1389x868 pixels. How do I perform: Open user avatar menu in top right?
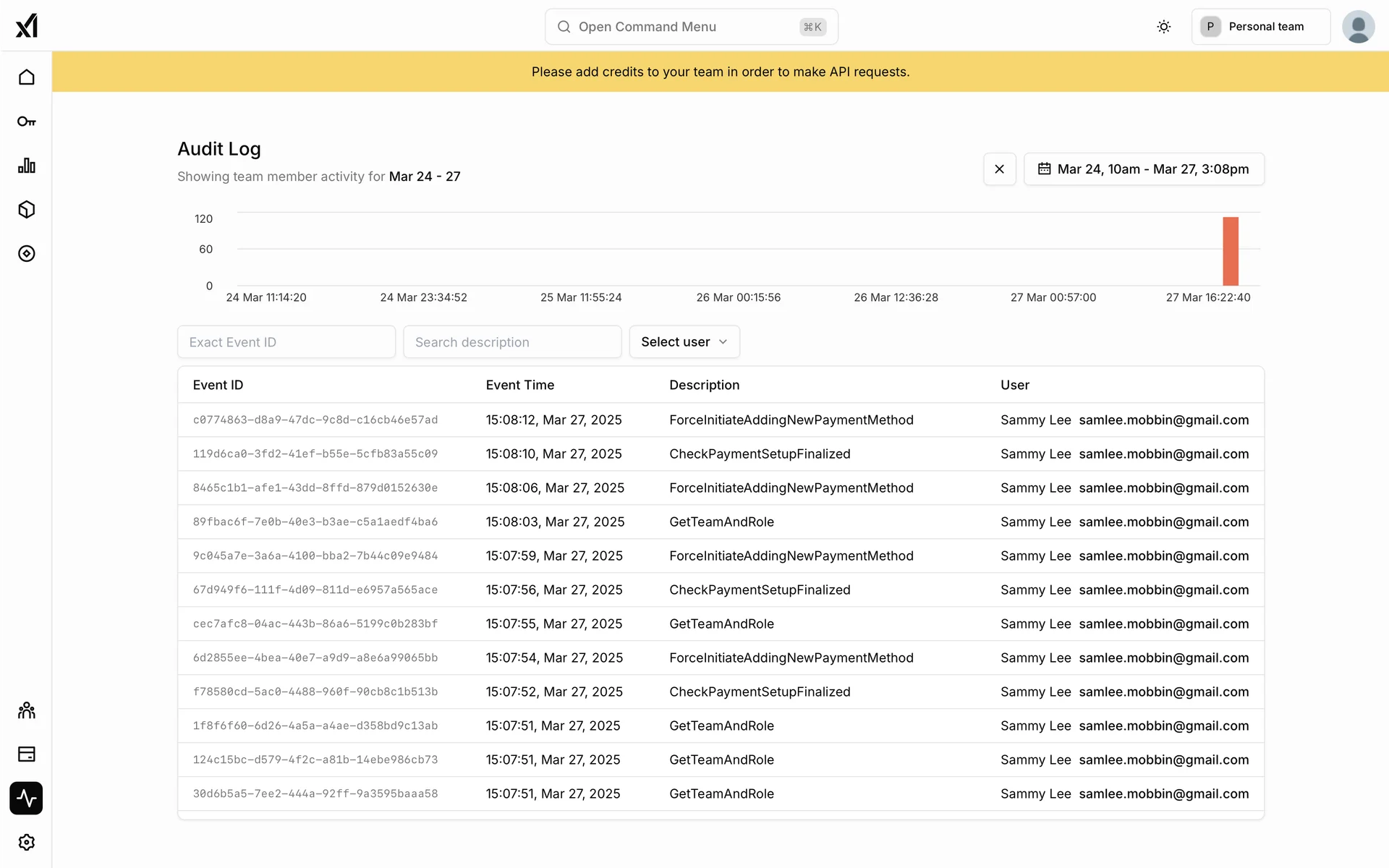click(x=1358, y=27)
